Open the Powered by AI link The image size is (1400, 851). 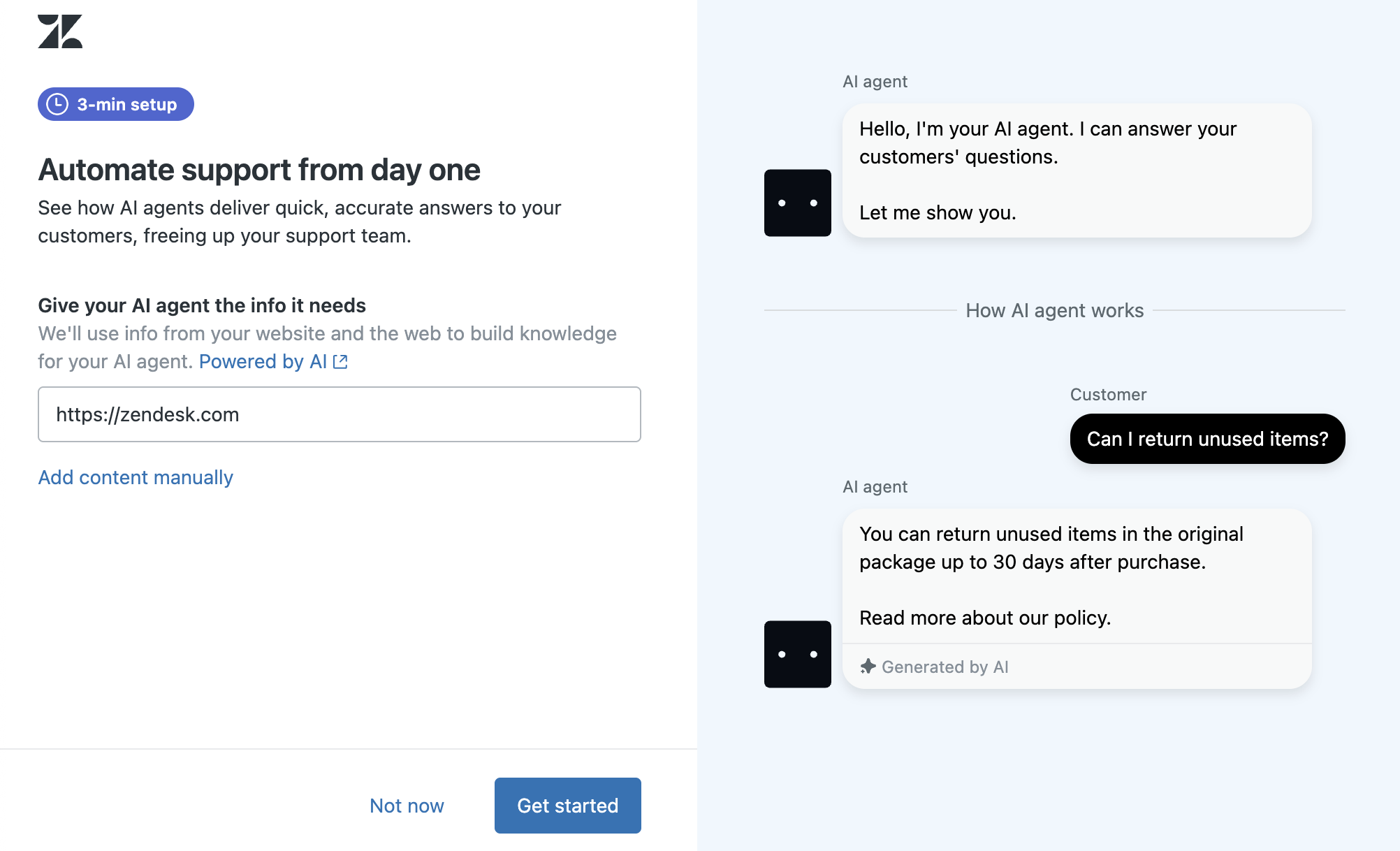click(x=263, y=362)
